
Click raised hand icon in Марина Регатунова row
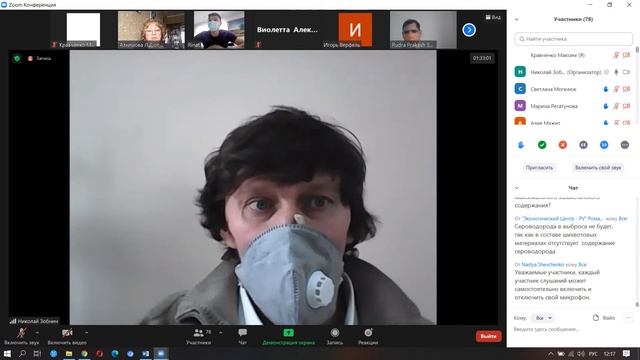click(606, 106)
